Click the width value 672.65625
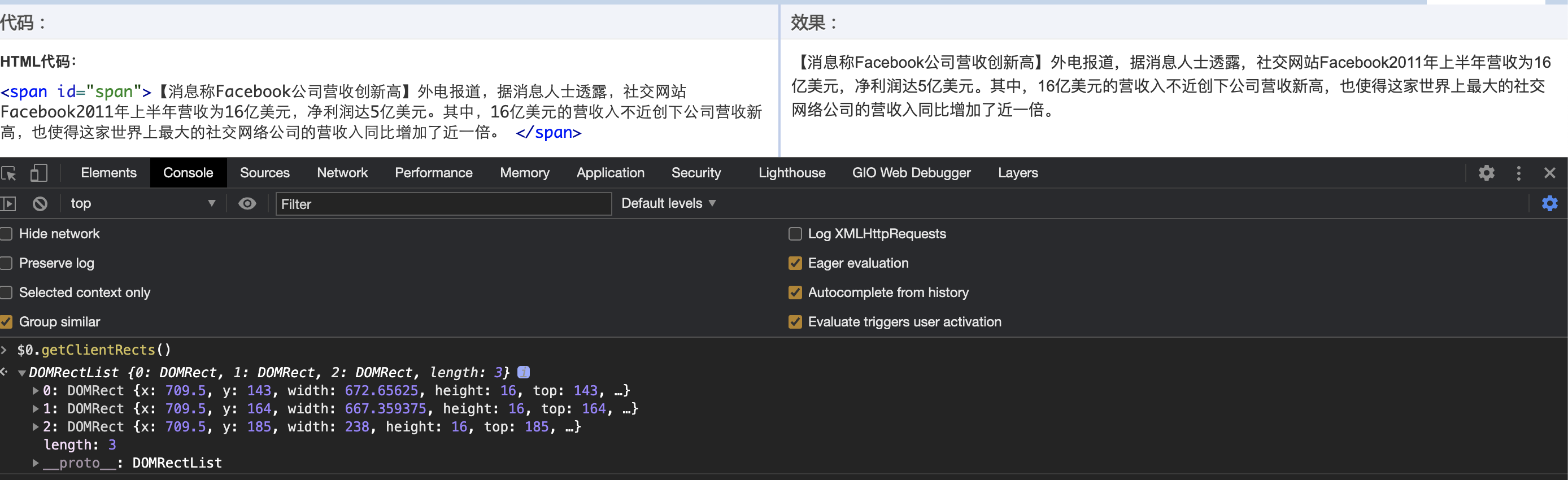This screenshot has width=1568, height=480. point(382,391)
